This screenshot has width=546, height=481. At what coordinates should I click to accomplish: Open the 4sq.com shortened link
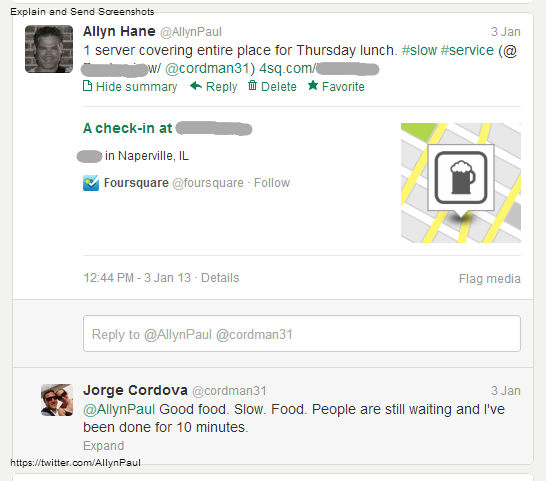click(319, 69)
